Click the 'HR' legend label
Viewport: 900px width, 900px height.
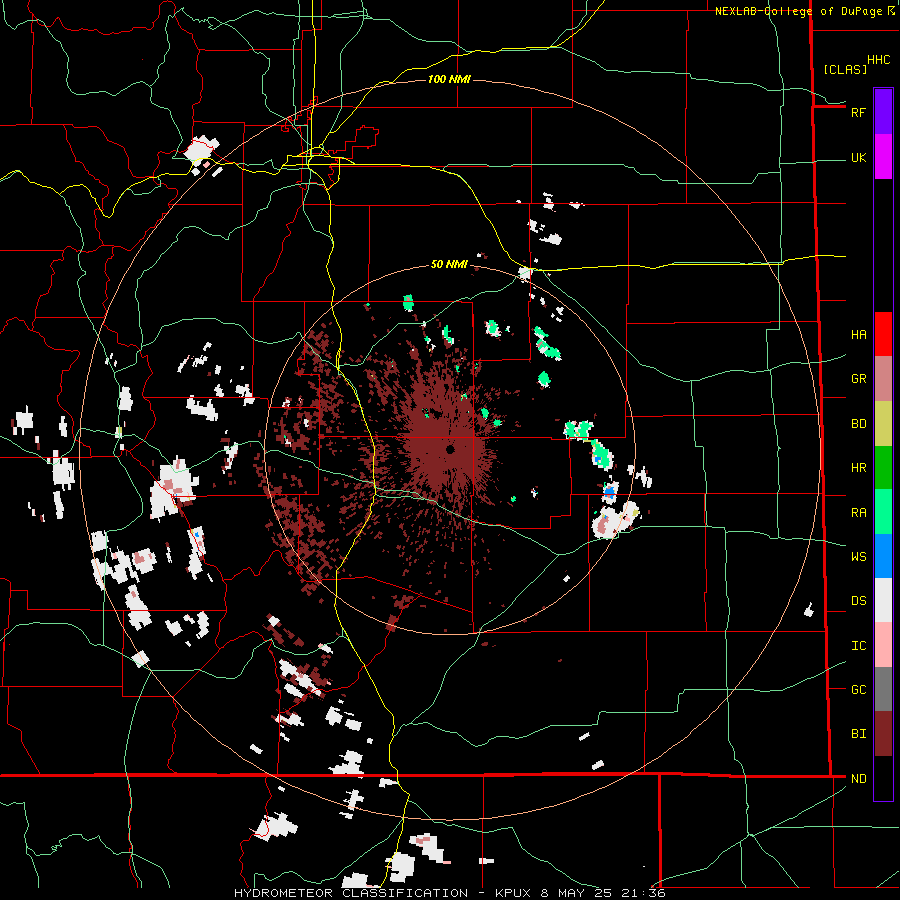click(858, 468)
